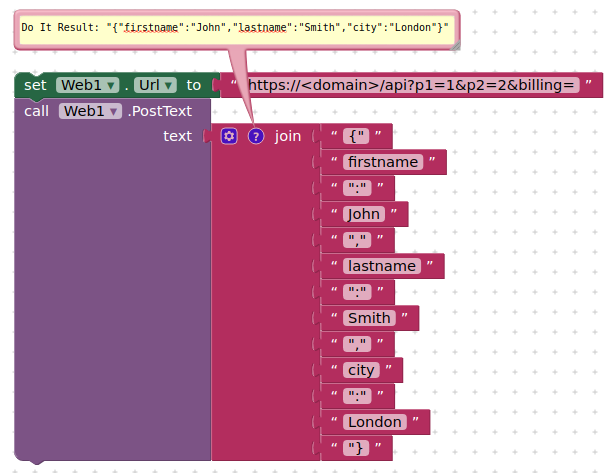Screen dimensions: 611x473
Task: Edit the URL text field starting with https://
Action: click(411, 85)
